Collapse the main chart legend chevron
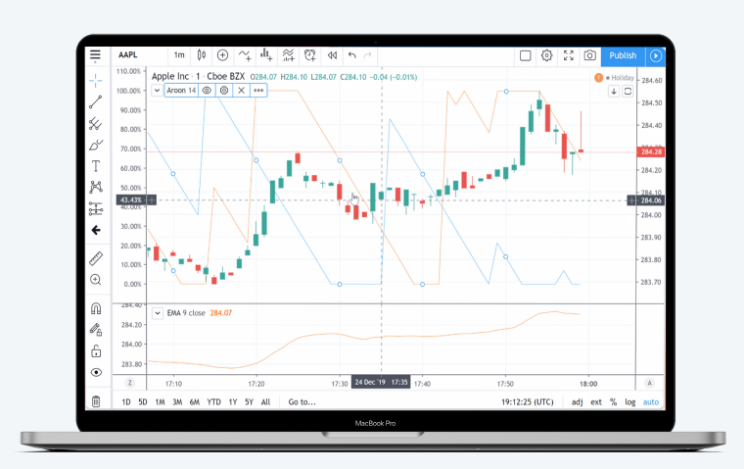The width and height of the screenshot is (744, 469). pyautogui.click(x=157, y=90)
